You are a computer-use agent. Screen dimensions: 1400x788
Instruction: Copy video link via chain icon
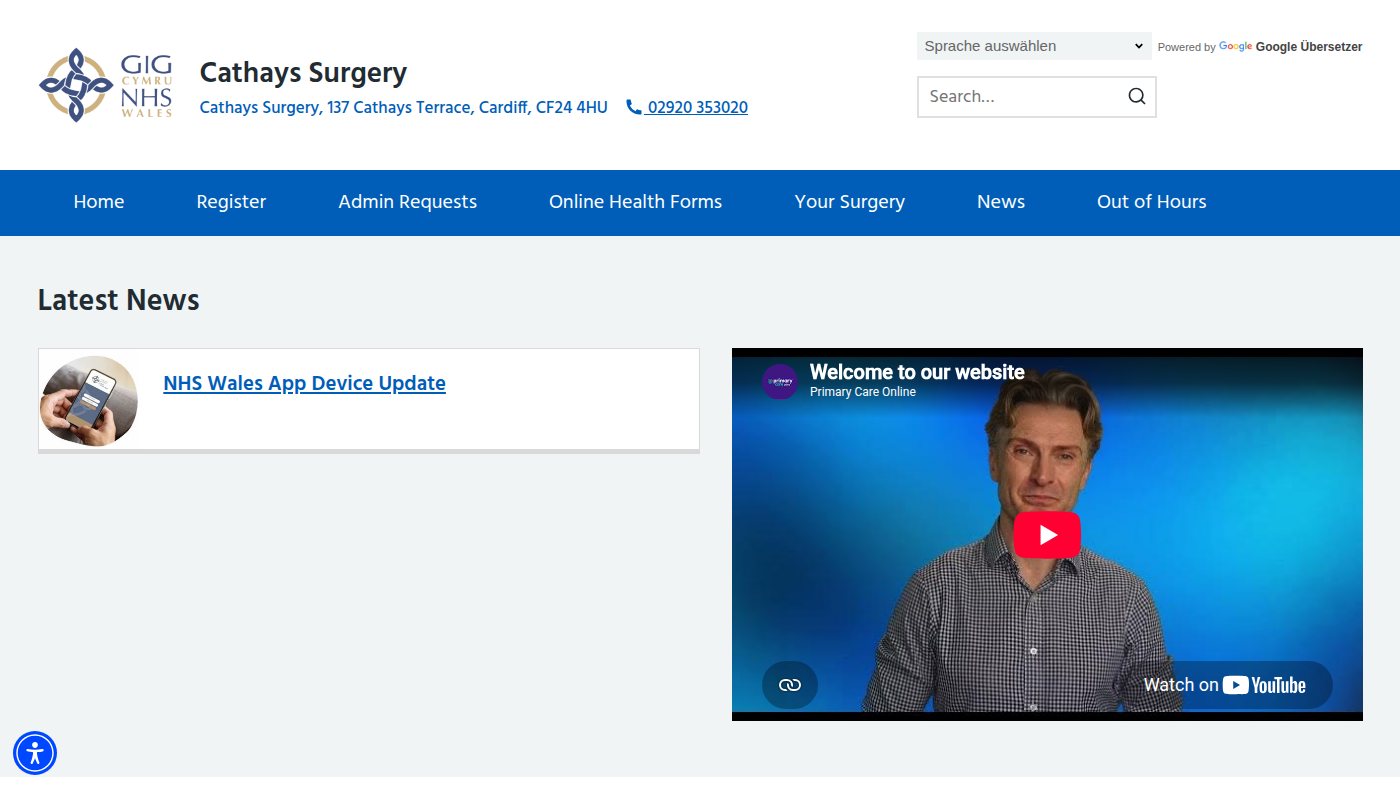(x=790, y=685)
